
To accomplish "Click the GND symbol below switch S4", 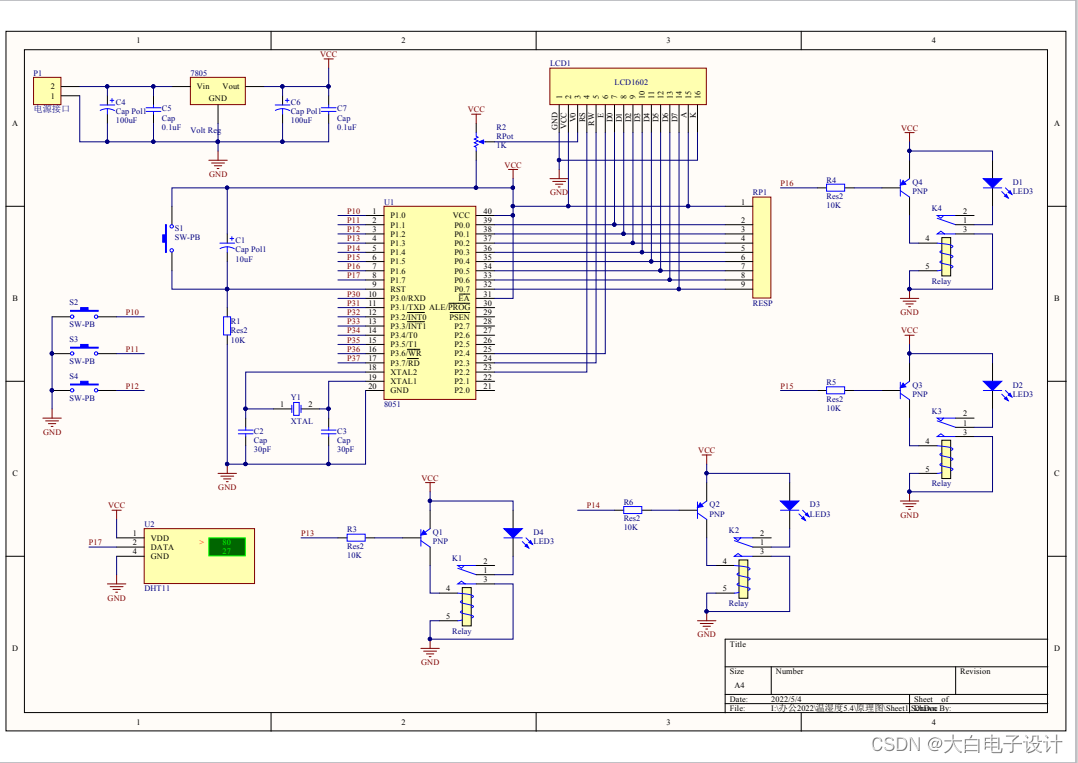I will coord(52,423).
